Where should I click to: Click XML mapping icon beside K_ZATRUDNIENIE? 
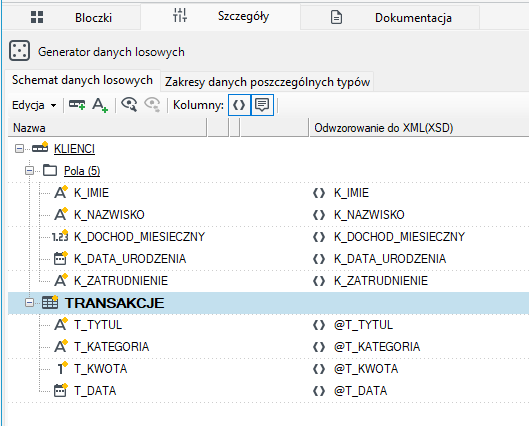(x=319, y=281)
